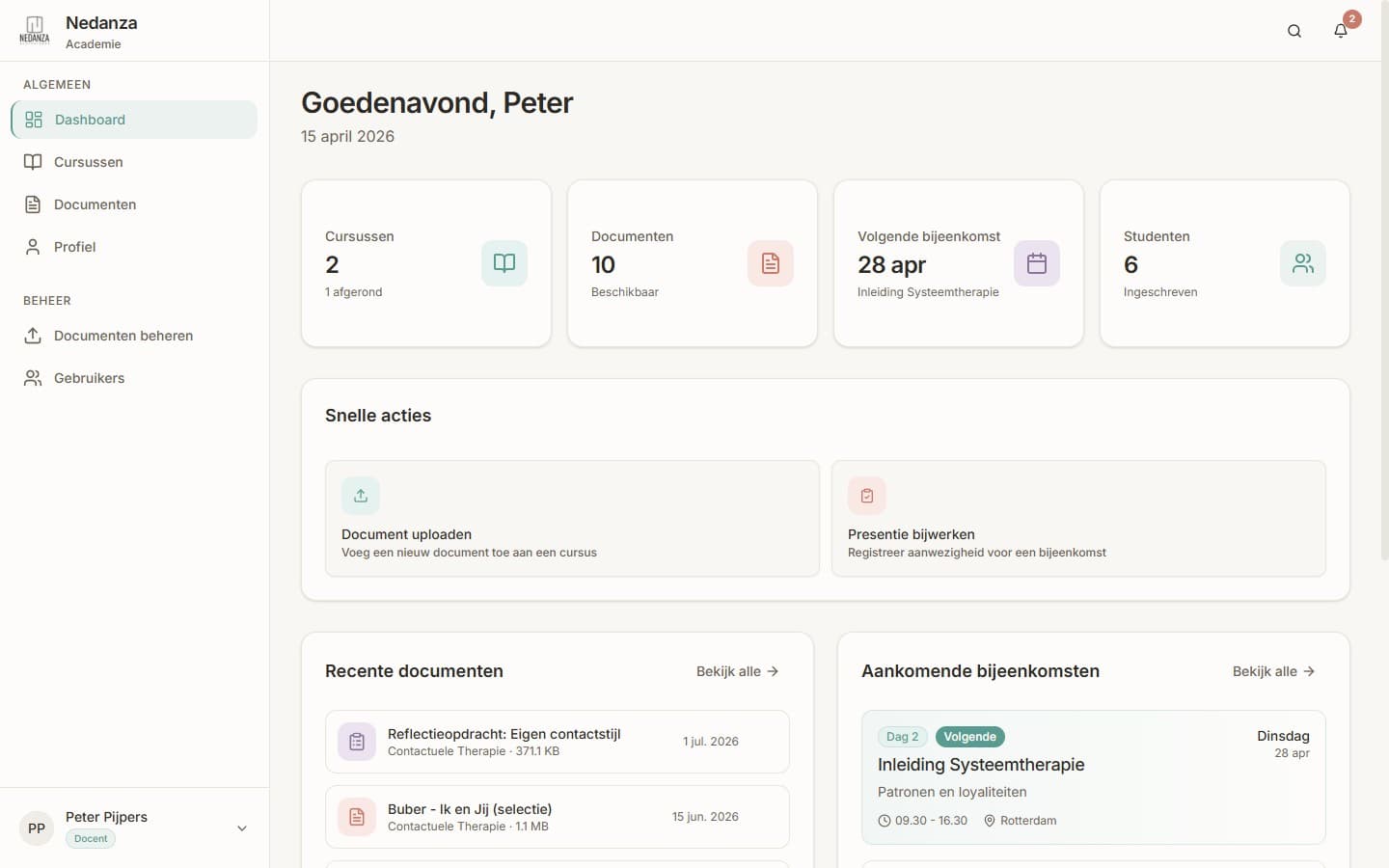Open the search icon in header
This screenshot has height=868, width=1389.
pyautogui.click(x=1294, y=31)
